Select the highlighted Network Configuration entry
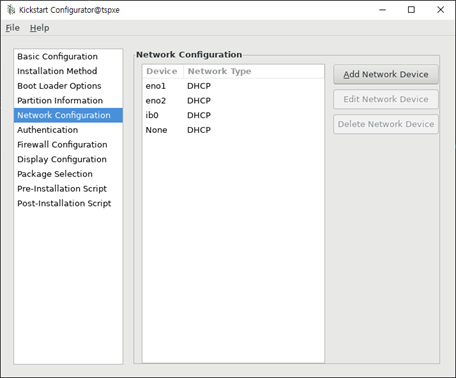 pos(68,115)
